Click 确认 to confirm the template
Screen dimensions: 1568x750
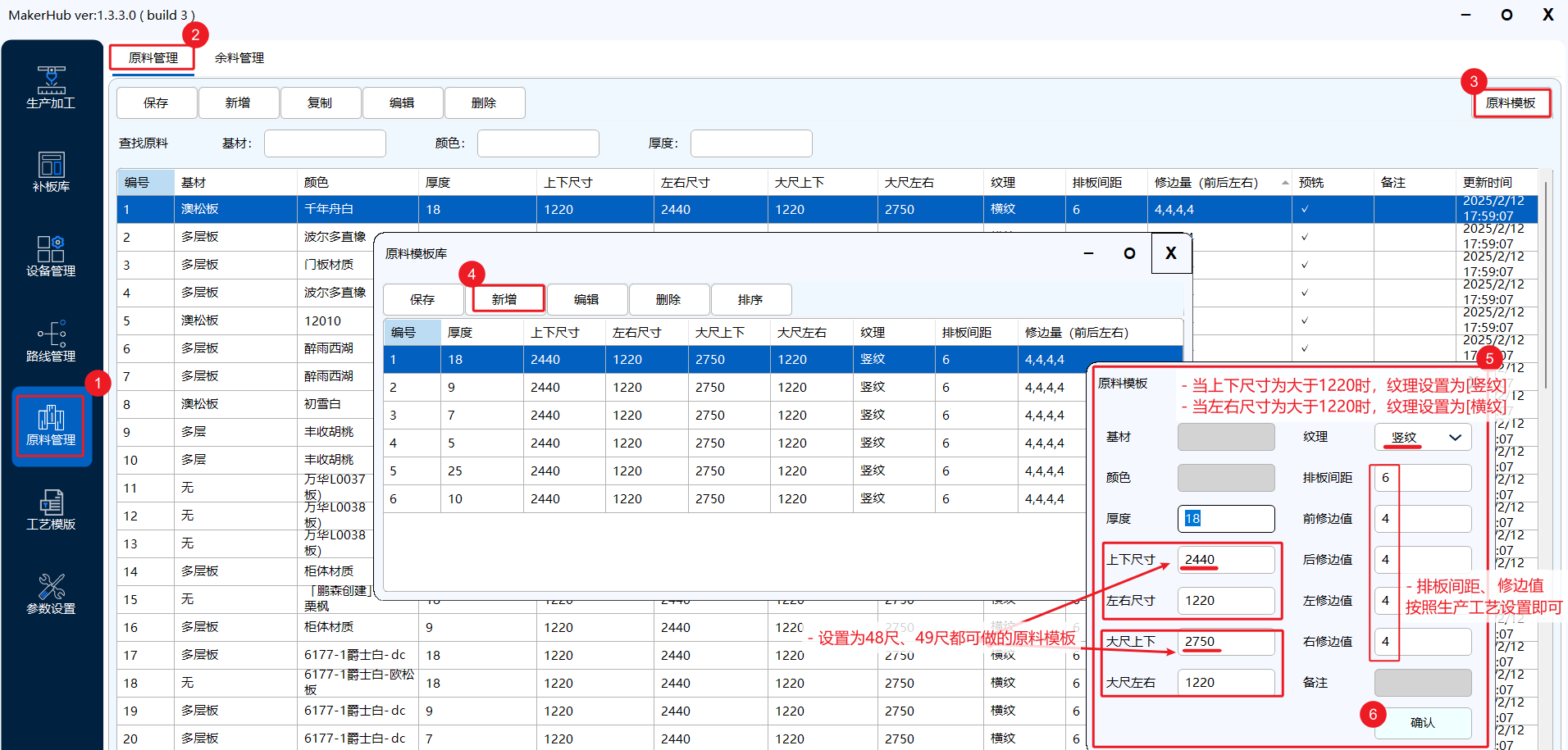pyautogui.click(x=1422, y=722)
